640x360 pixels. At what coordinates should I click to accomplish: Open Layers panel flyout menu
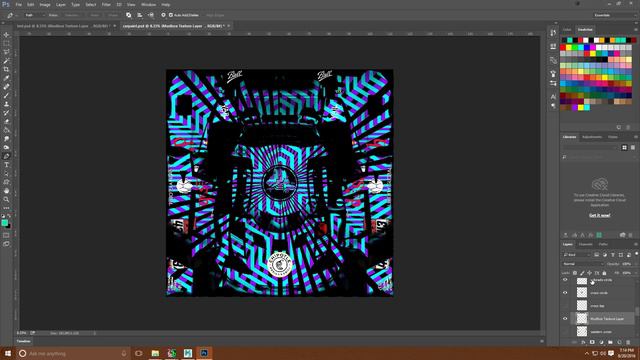[636, 244]
